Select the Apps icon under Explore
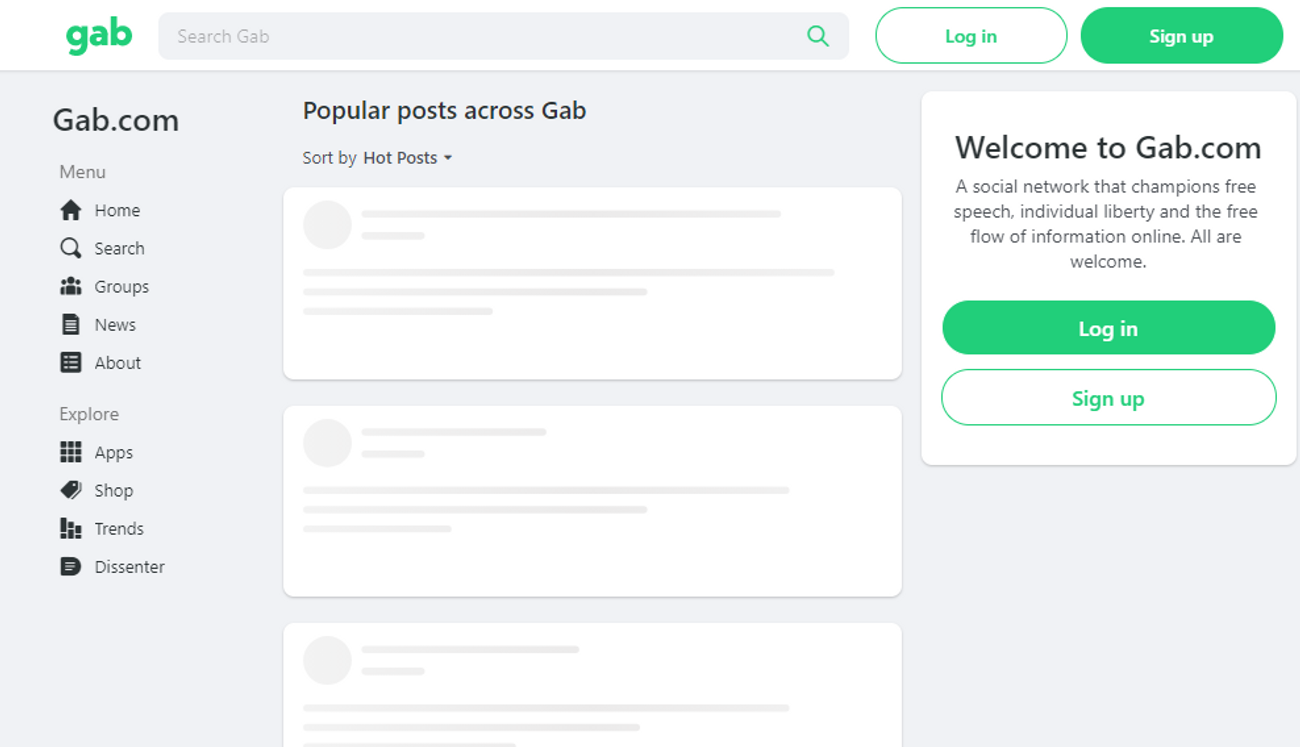Image resolution: width=1300 pixels, height=747 pixels. pyautogui.click(x=70, y=452)
